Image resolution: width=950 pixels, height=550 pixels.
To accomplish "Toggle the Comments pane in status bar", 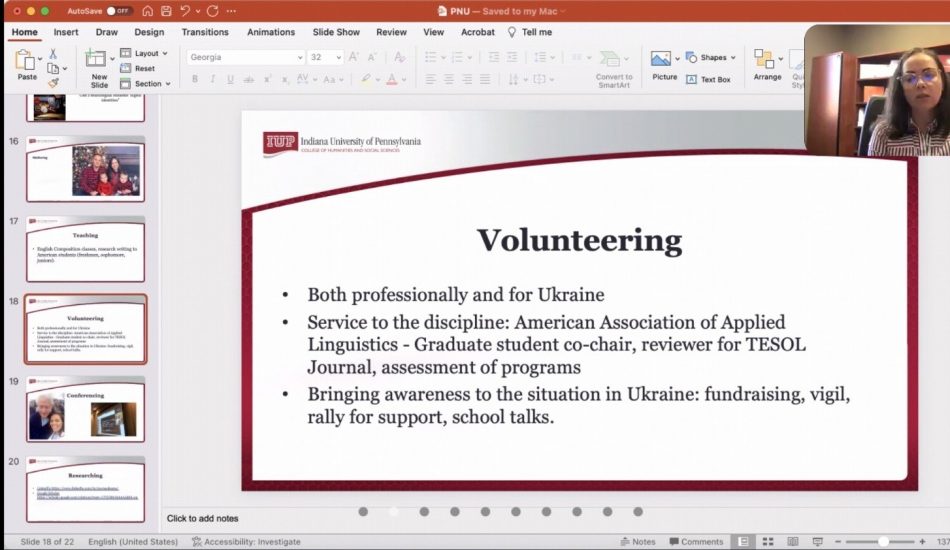I will pyautogui.click(x=694, y=542).
